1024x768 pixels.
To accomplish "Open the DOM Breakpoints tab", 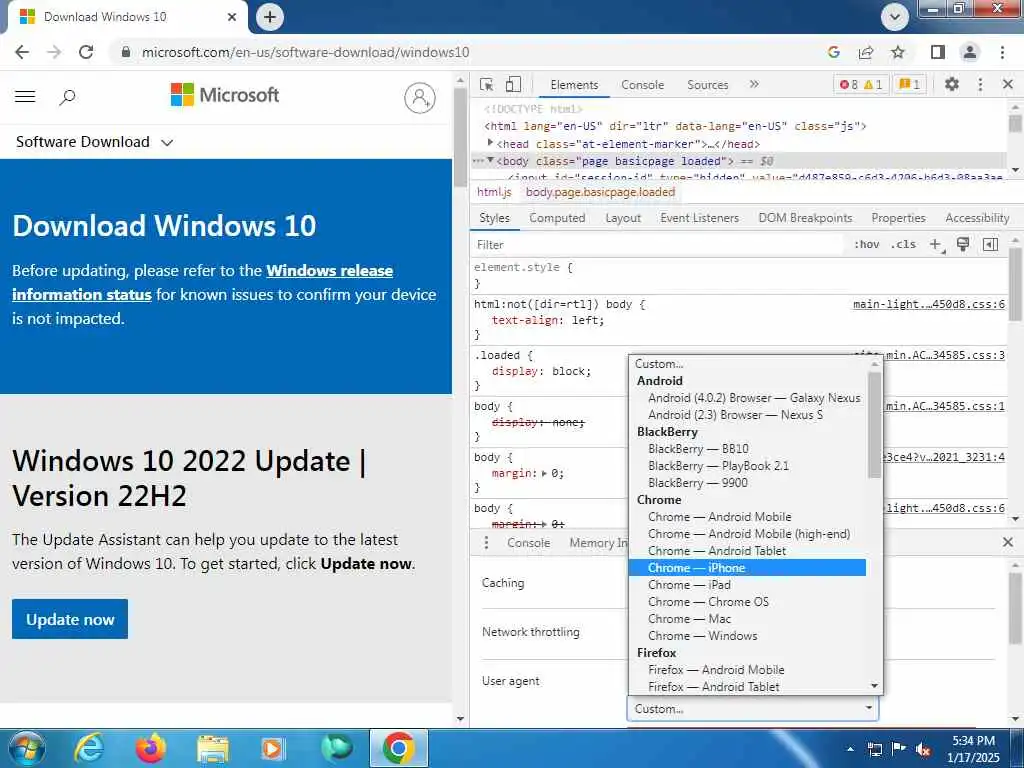I will [x=805, y=218].
